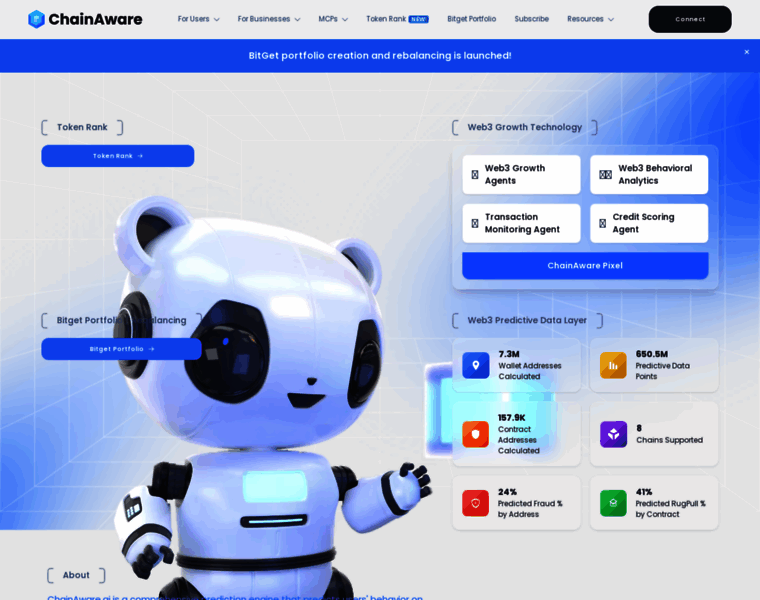Click the ChainAware hexagon logo icon
This screenshot has width=760, height=600.
click(x=36, y=19)
